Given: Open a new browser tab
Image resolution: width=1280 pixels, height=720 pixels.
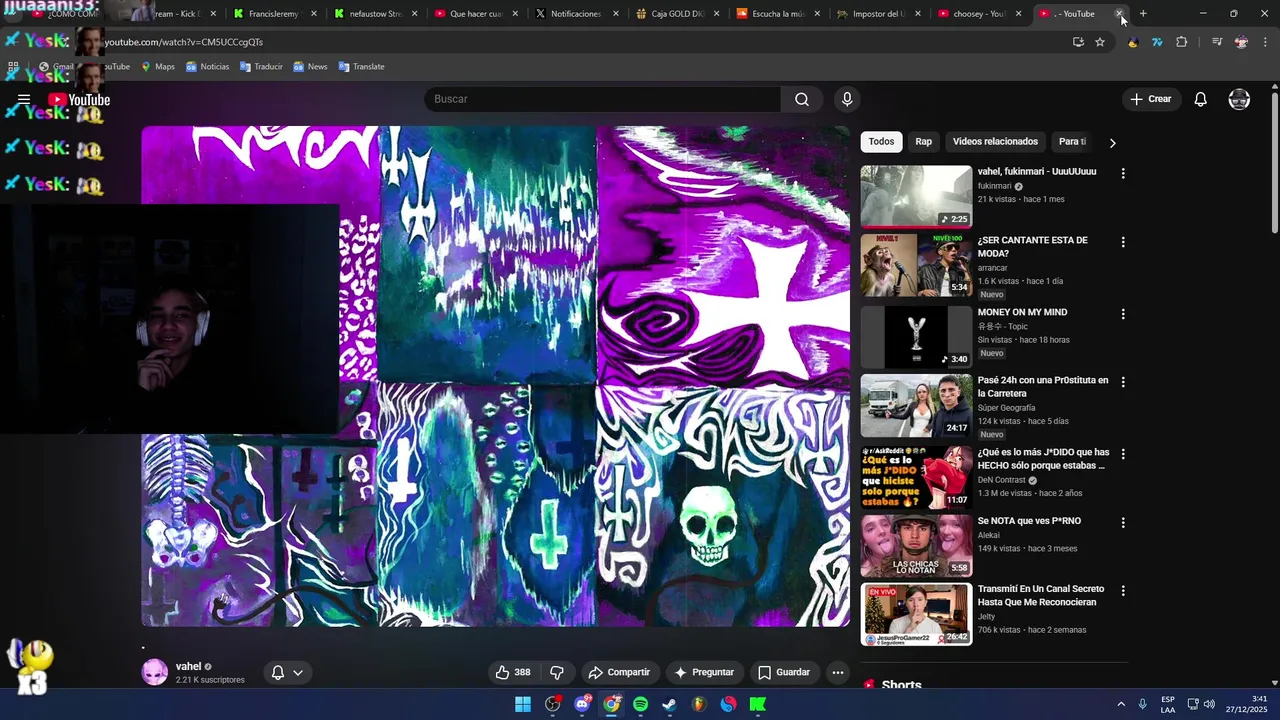Looking at the screenshot, I should [x=1143, y=14].
